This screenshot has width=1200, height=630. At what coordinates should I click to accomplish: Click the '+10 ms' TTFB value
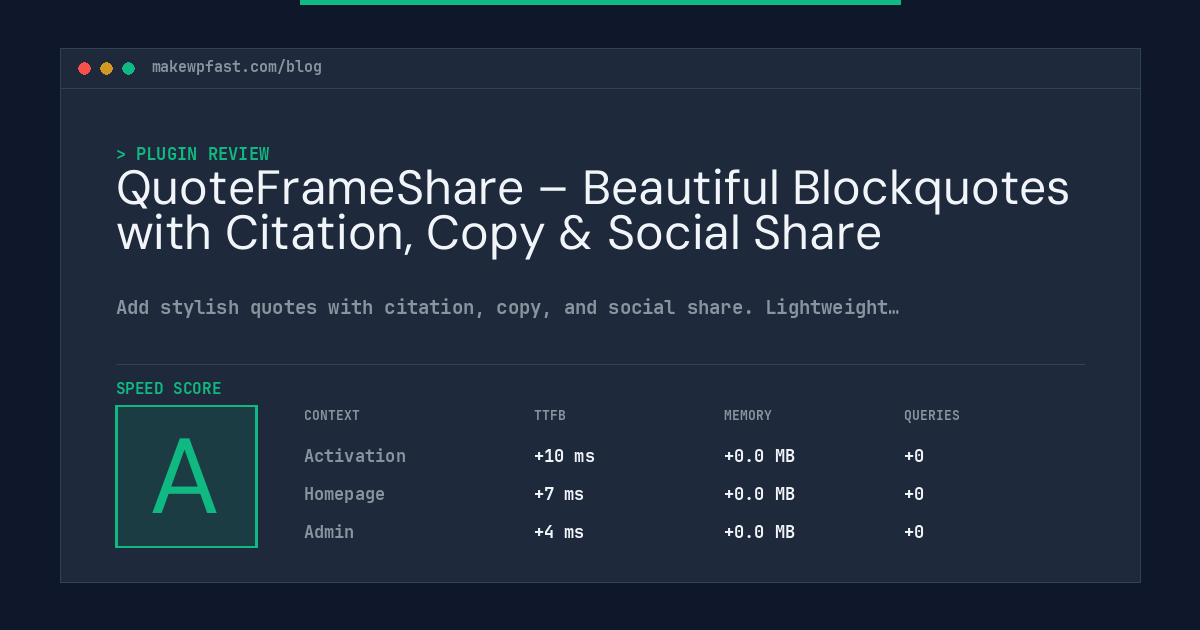564,456
